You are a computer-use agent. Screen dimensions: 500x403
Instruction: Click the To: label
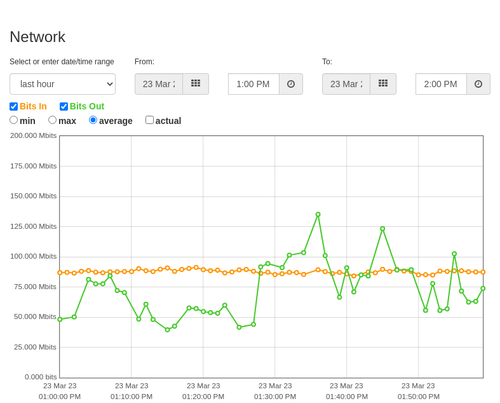tap(327, 62)
